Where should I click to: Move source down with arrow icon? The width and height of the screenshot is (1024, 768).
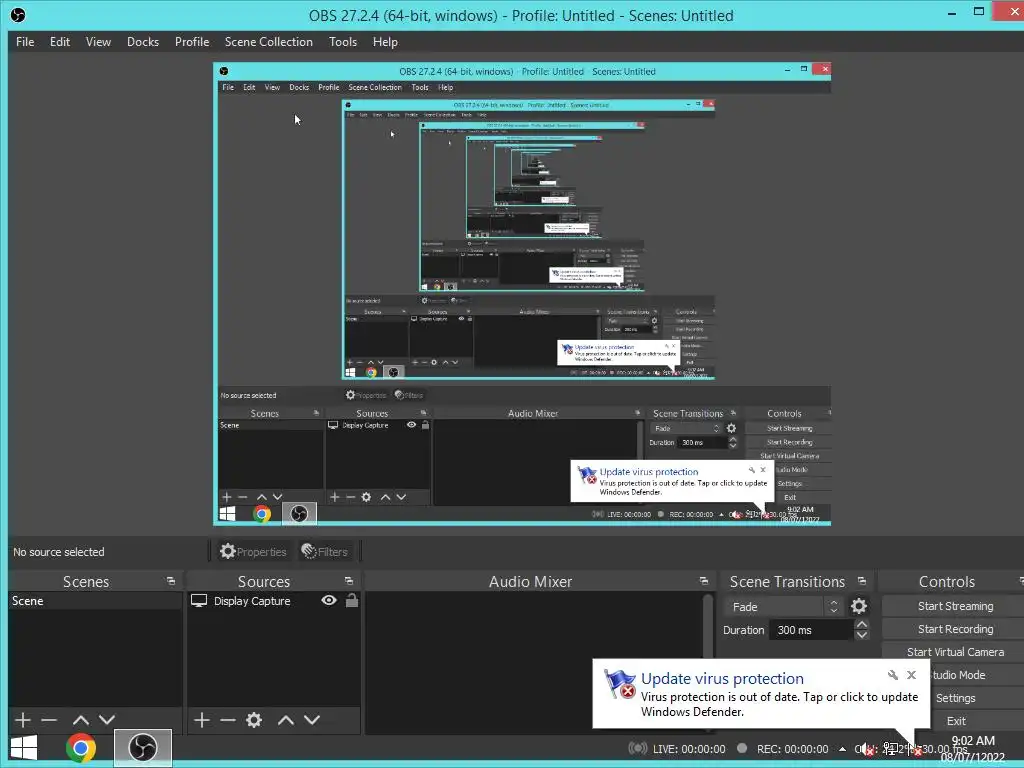(312, 720)
